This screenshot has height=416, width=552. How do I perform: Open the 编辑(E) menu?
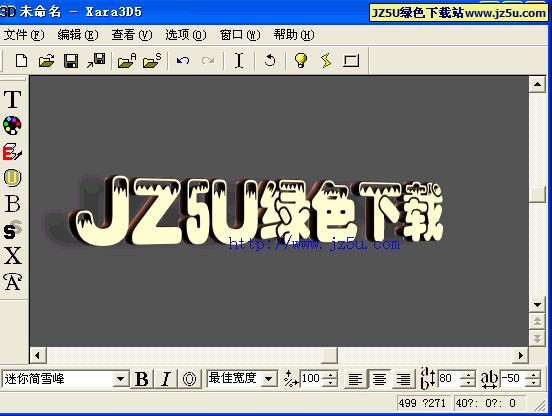(x=78, y=35)
